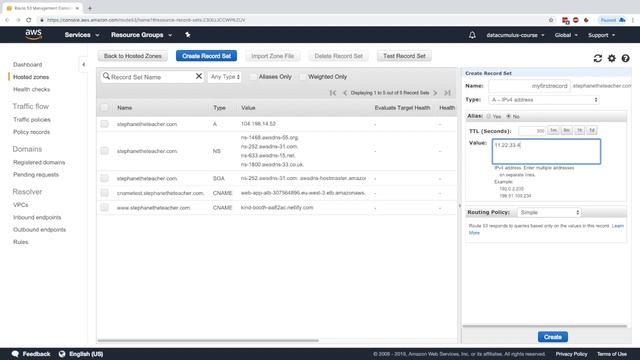Open settings gear icon

point(611,58)
